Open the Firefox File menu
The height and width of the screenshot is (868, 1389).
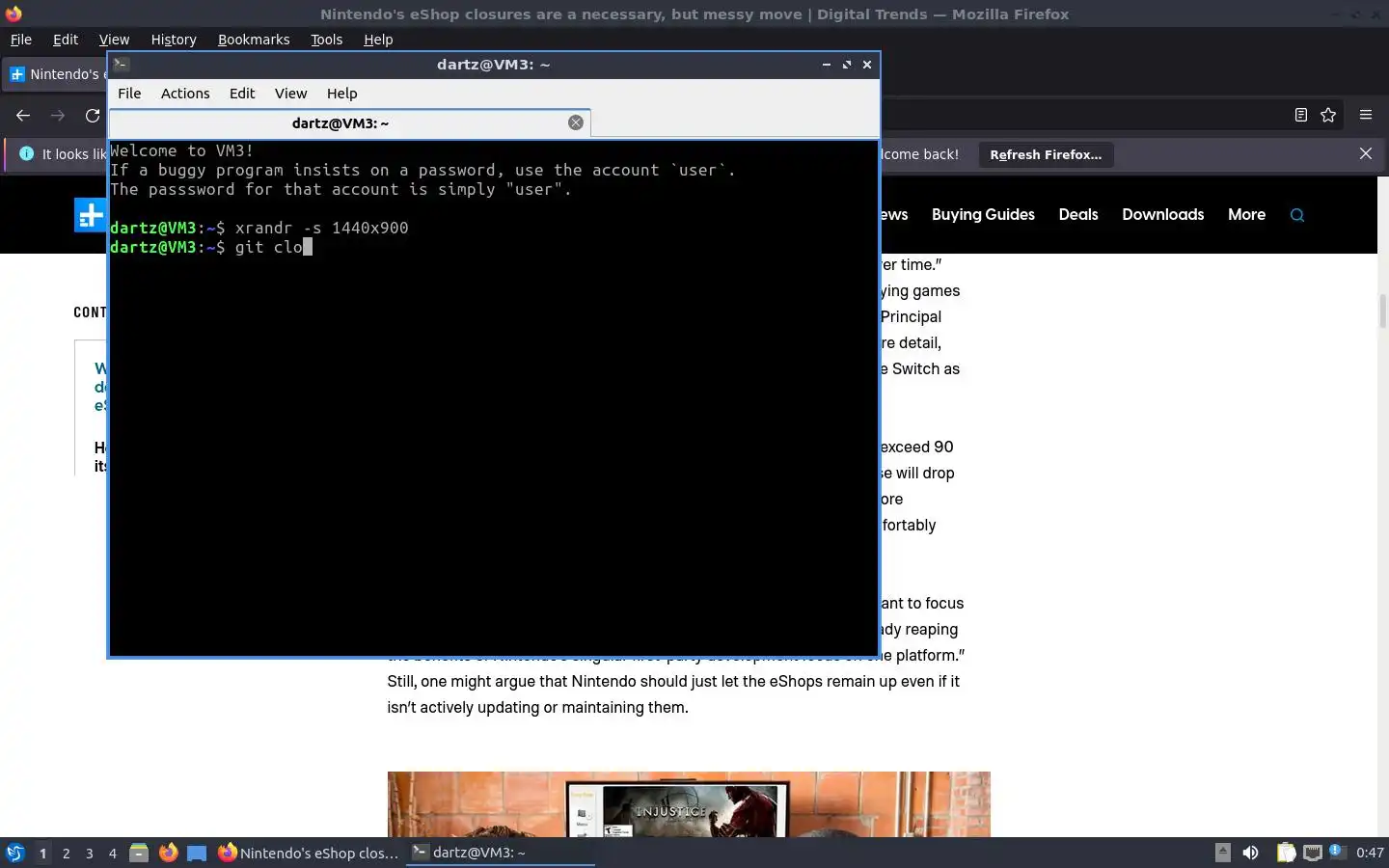[20, 40]
